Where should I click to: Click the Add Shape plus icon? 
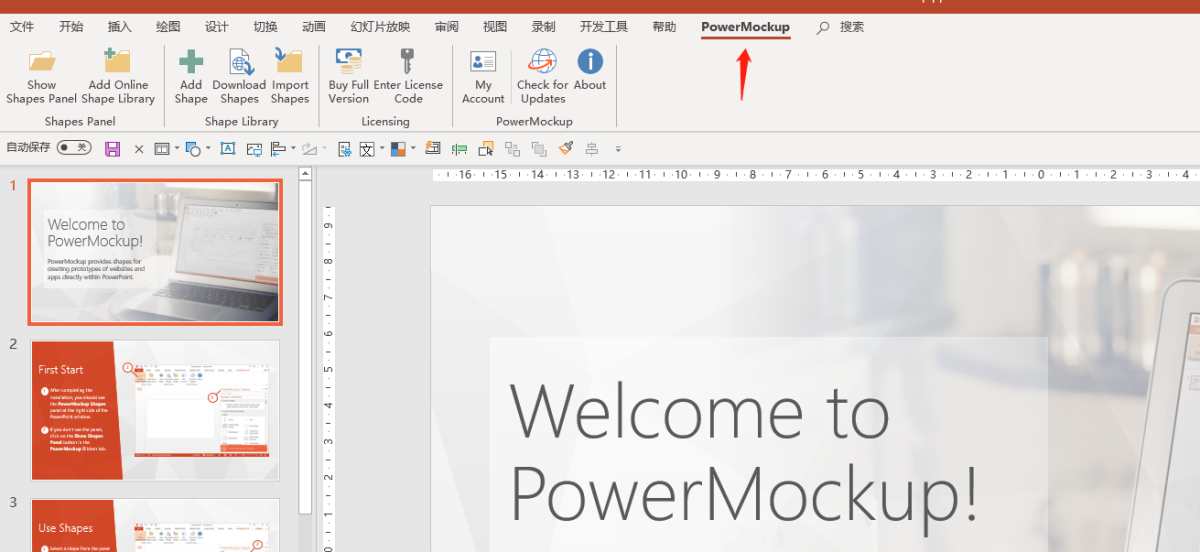[191, 62]
